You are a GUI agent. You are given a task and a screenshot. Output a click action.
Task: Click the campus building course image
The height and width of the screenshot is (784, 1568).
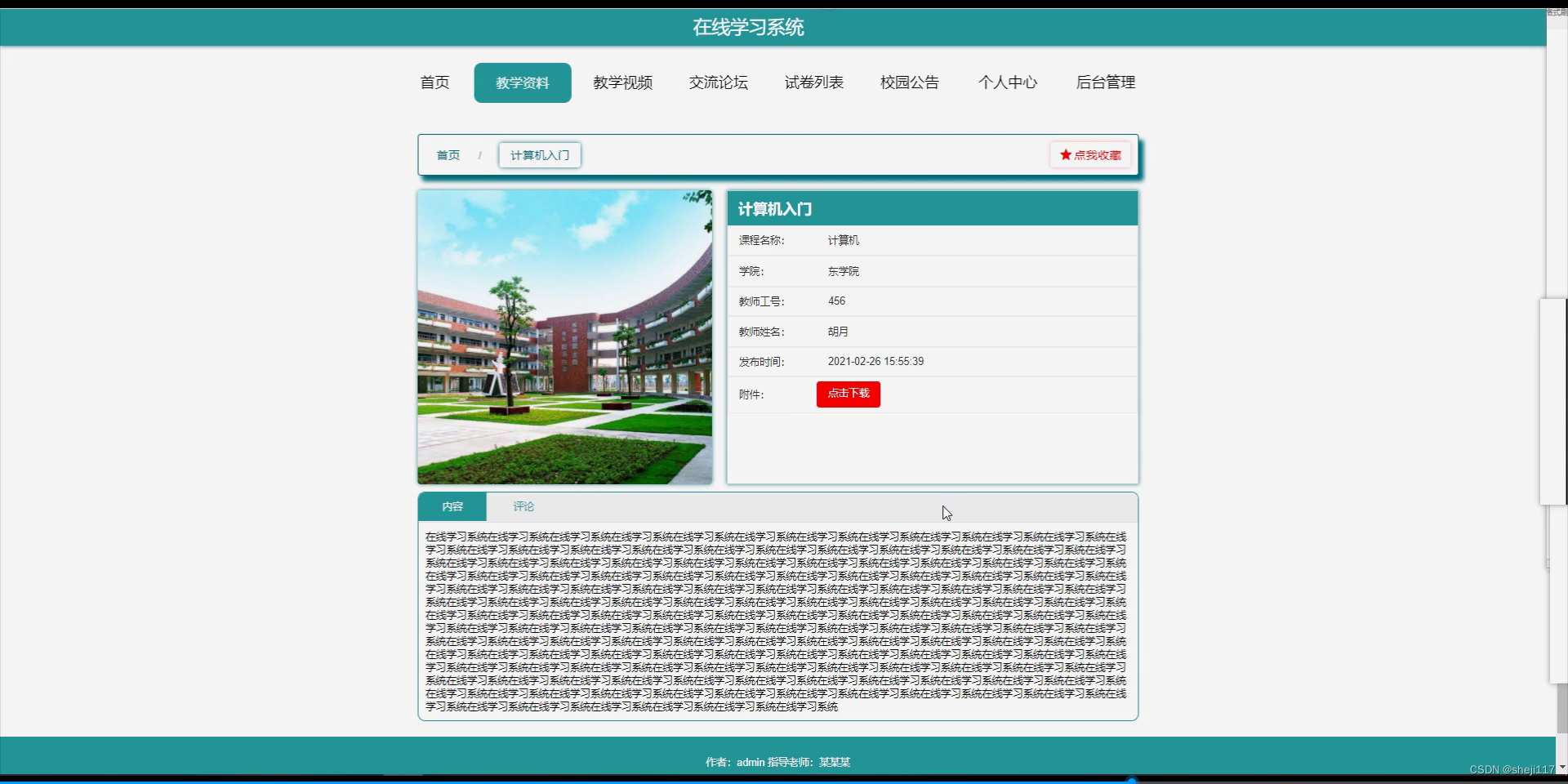[564, 336]
